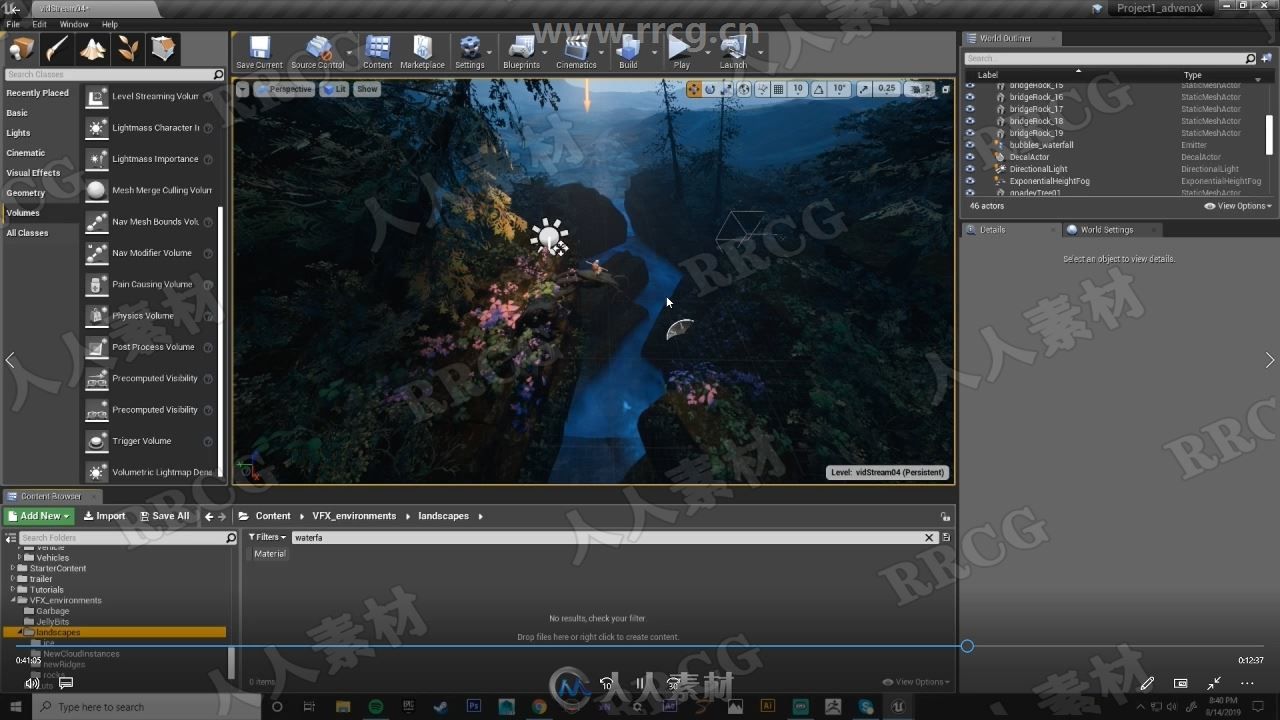Screen dimensions: 1280x720
Task: Click the Add New button
Action: point(39,516)
